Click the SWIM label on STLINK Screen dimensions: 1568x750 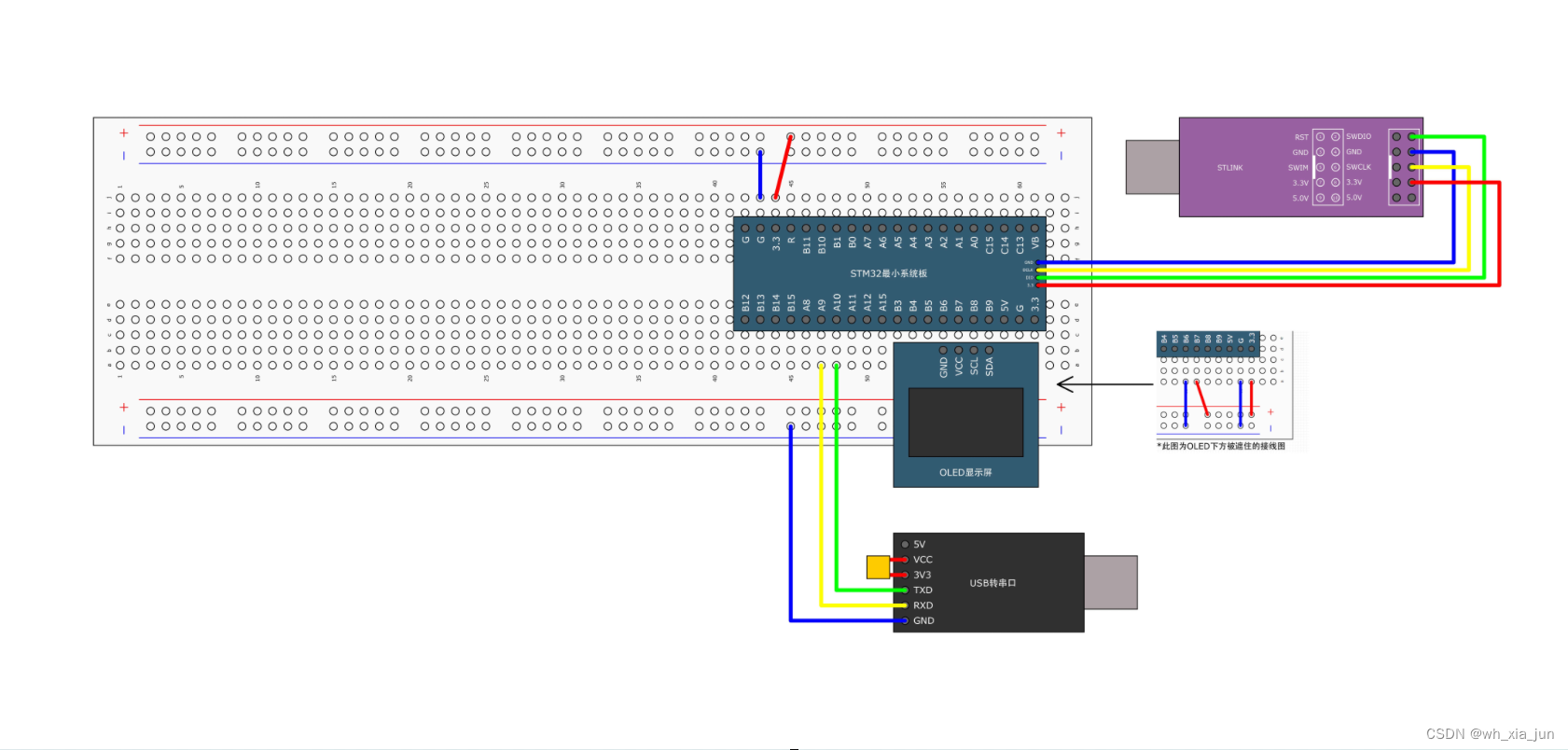1297,168
